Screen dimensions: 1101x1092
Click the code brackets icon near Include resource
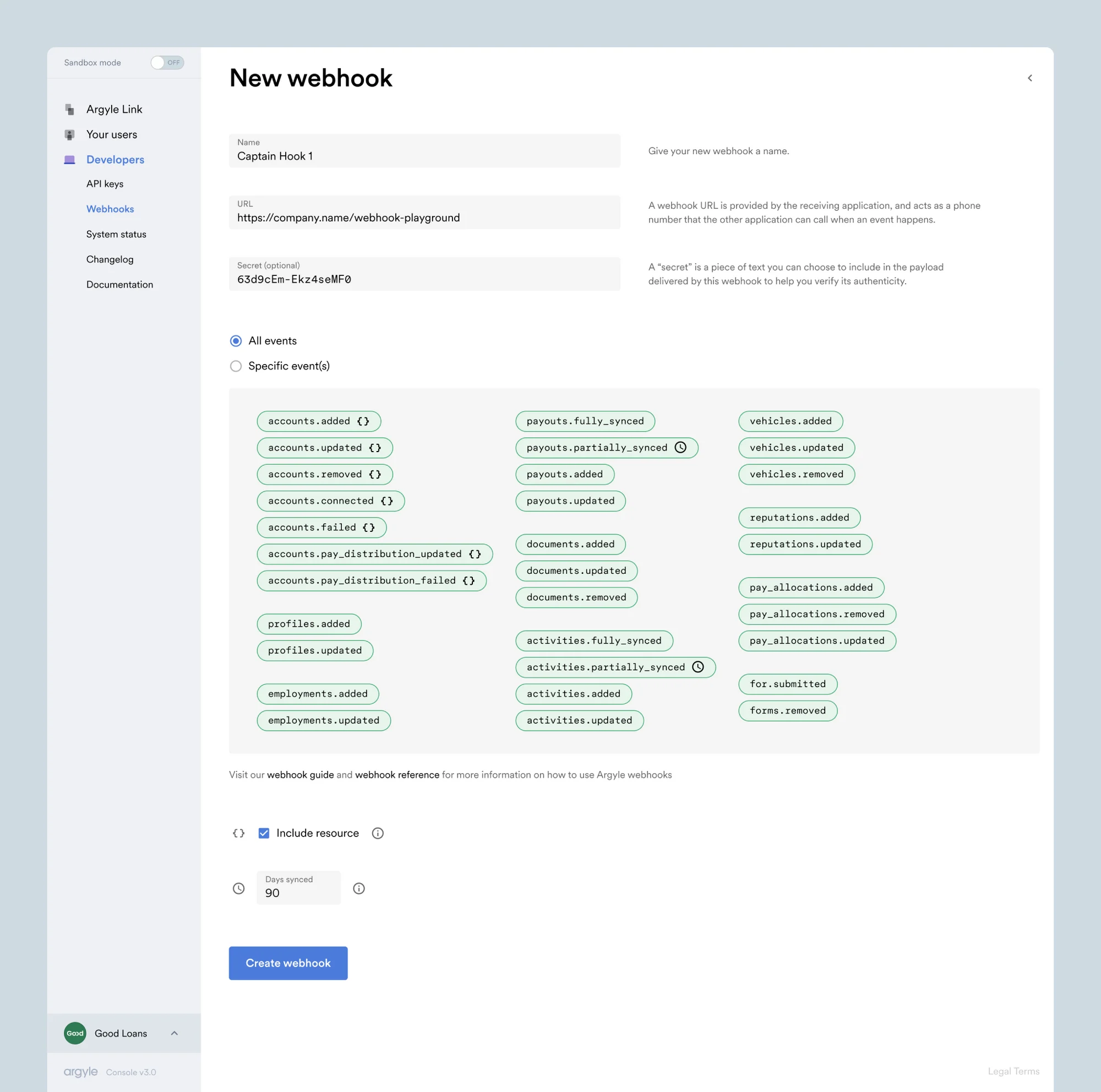(237, 832)
